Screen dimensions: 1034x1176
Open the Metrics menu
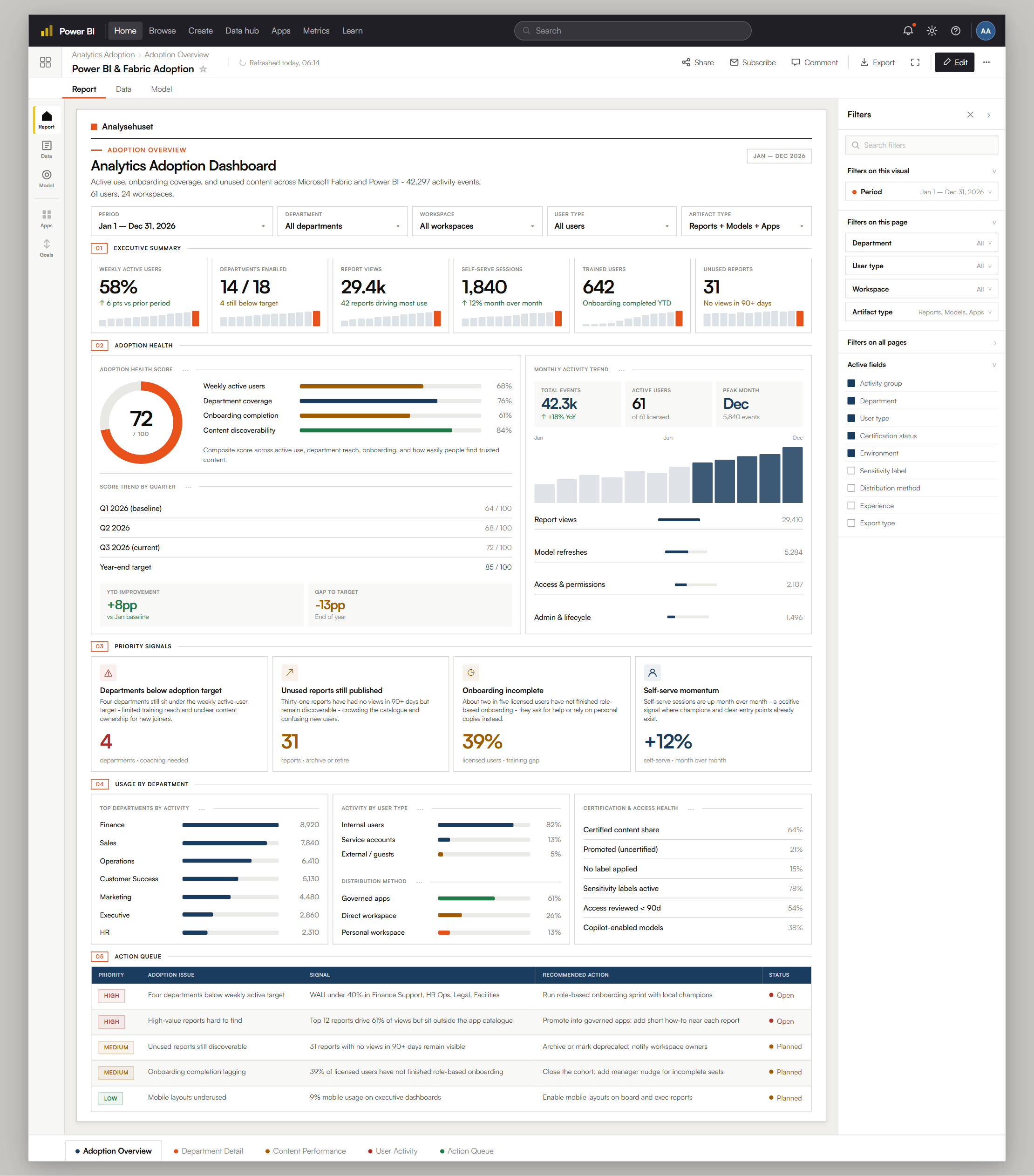tap(316, 31)
